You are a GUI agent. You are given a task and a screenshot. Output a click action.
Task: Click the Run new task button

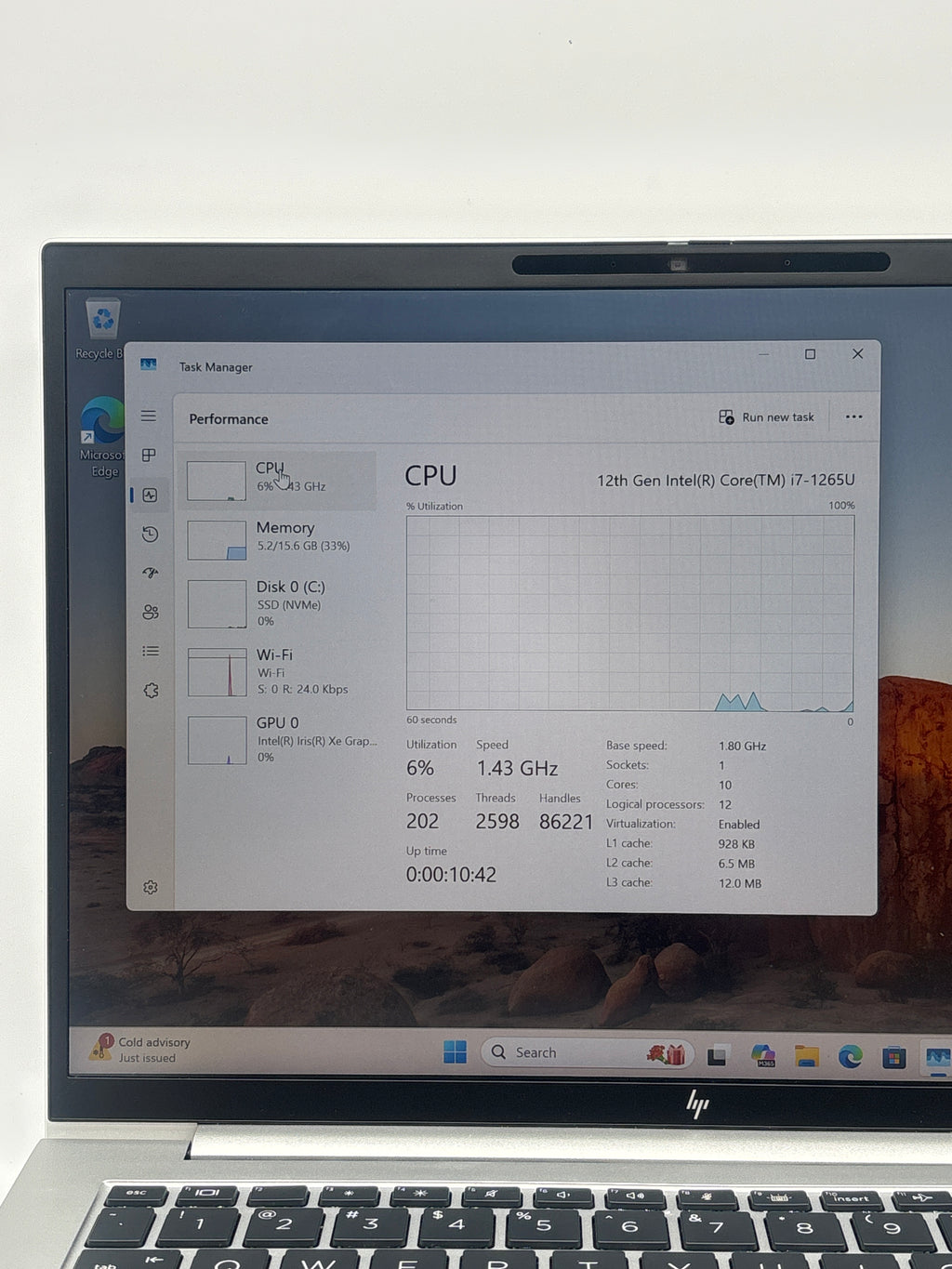(x=767, y=417)
